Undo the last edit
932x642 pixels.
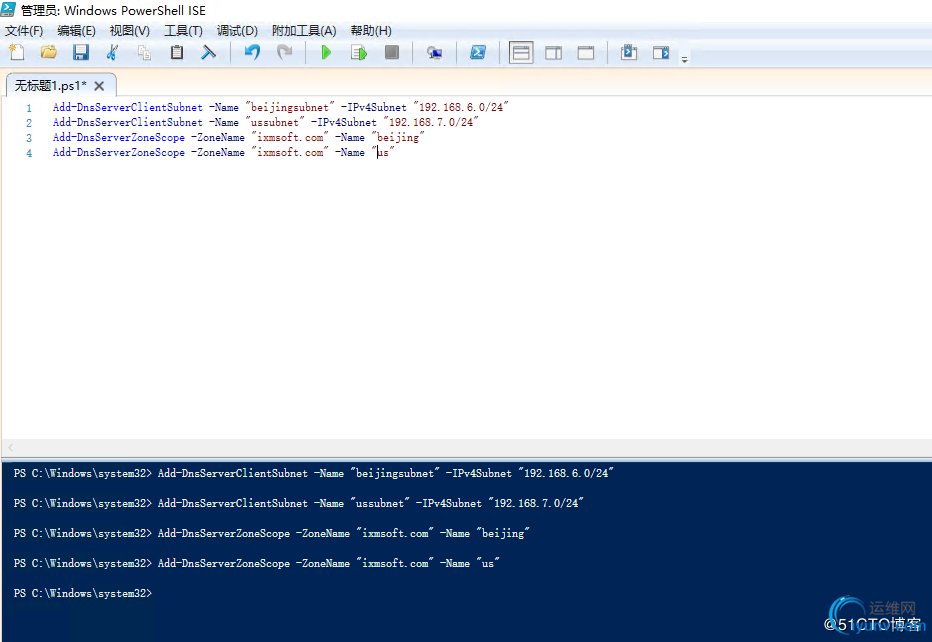pos(252,52)
